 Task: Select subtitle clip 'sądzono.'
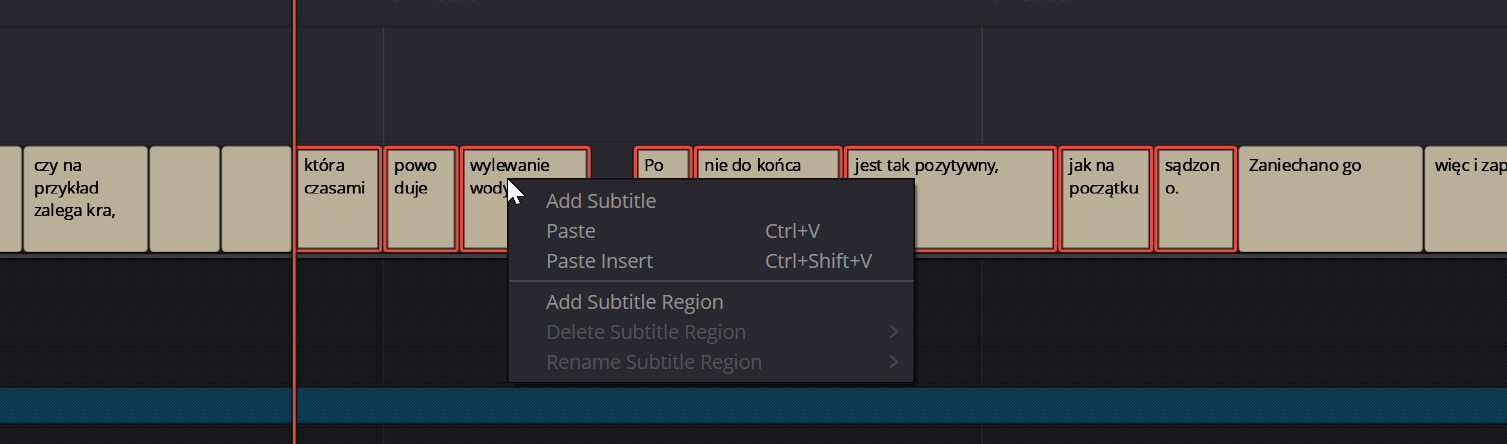(x=1195, y=199)
